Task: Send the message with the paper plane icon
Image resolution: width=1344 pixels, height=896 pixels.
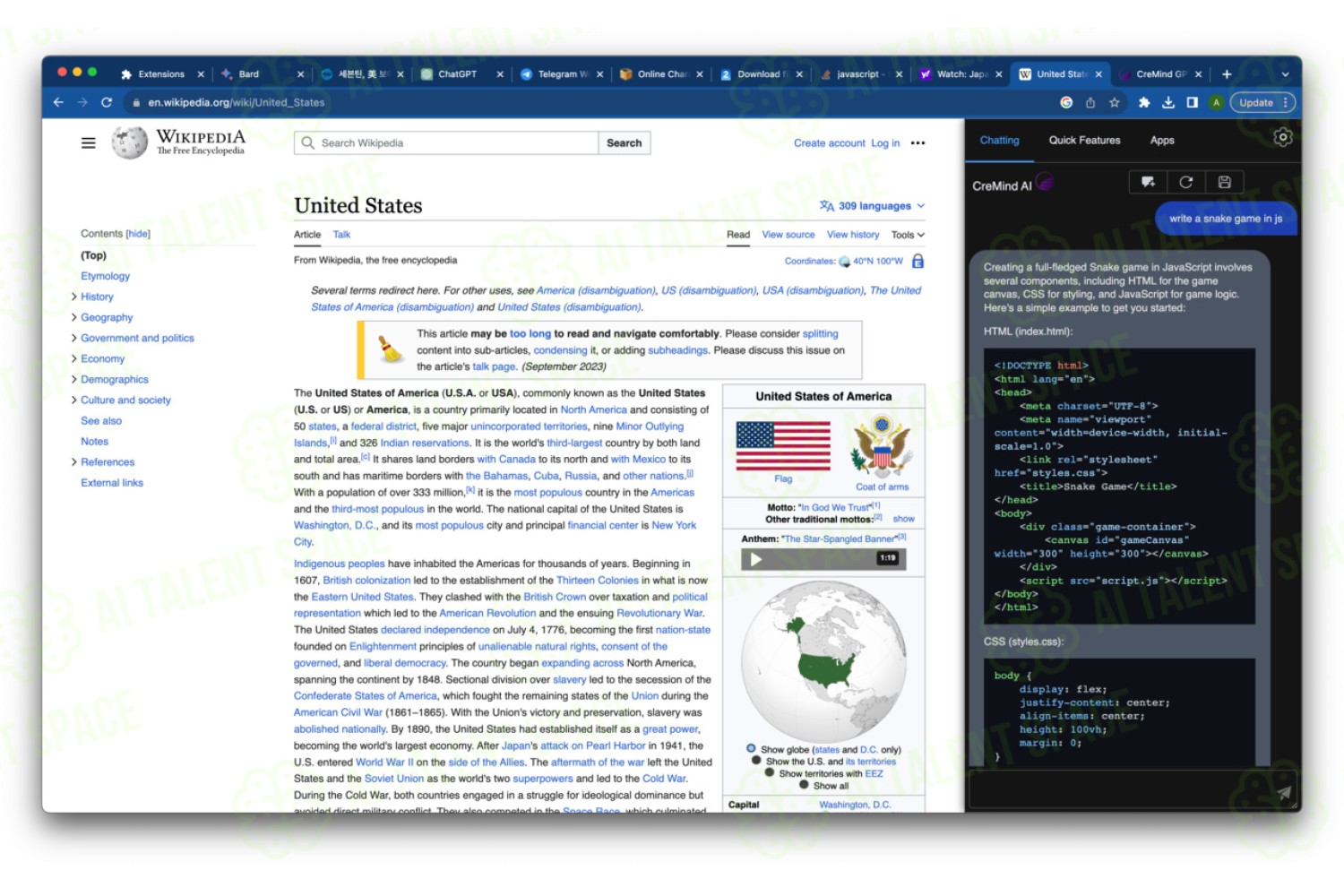Action: point(1284,792)
